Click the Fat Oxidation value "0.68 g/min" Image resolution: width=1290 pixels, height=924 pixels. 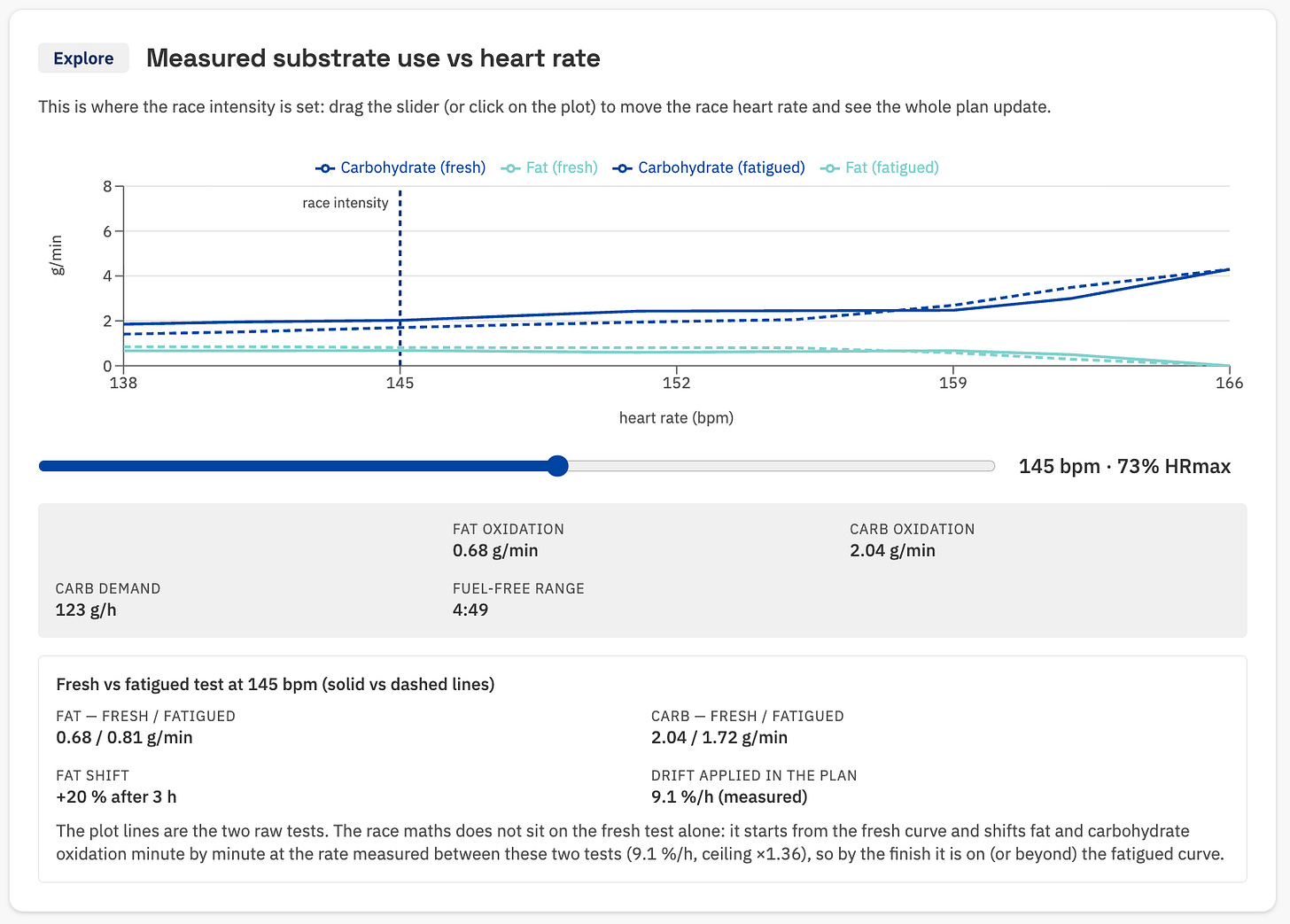tap(495, 550)
